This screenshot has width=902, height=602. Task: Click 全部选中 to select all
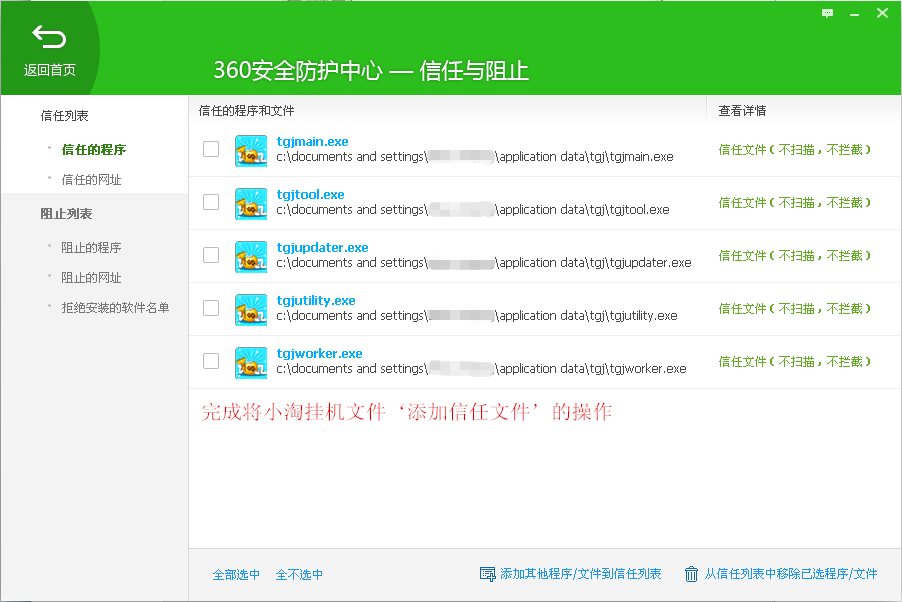click(x=236, y=574)
